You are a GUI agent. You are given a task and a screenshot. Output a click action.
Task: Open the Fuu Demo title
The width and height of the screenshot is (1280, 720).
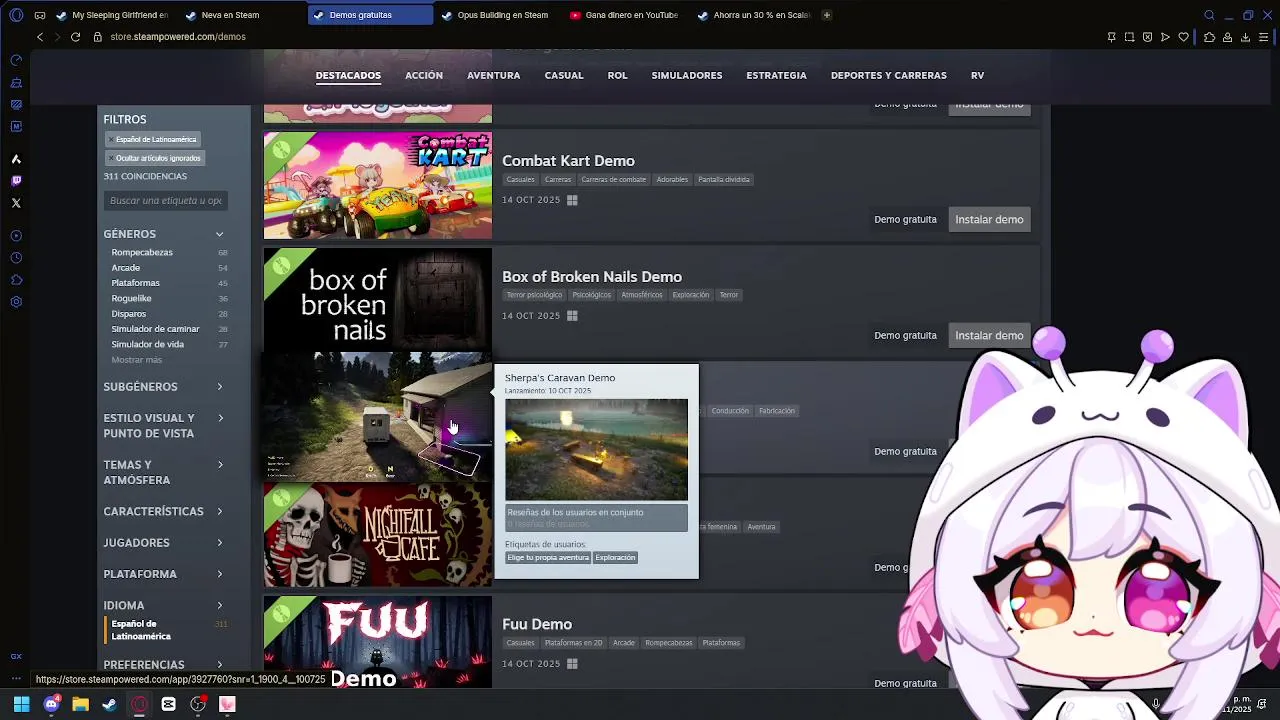tap(537, 624)
